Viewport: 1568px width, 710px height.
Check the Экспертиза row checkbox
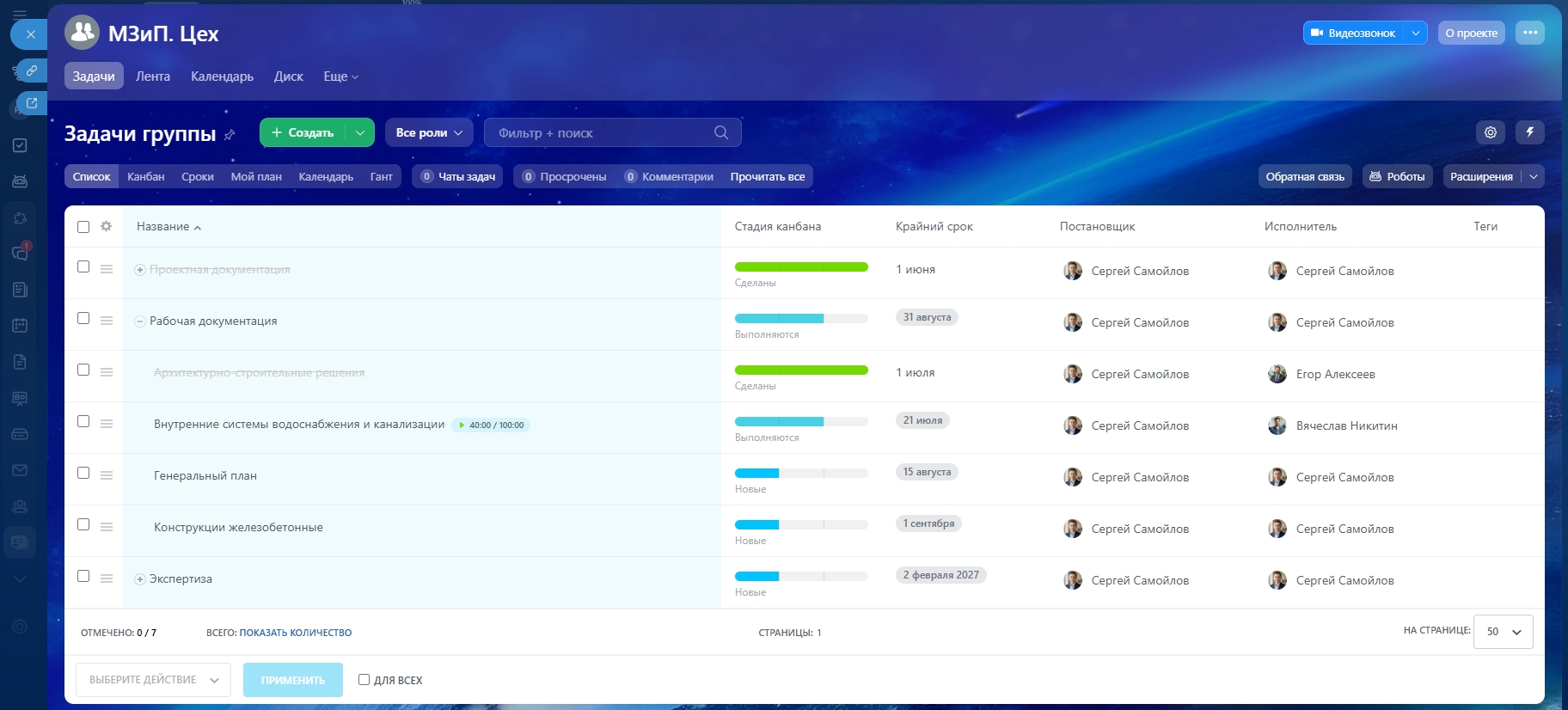tap(83, 576)
